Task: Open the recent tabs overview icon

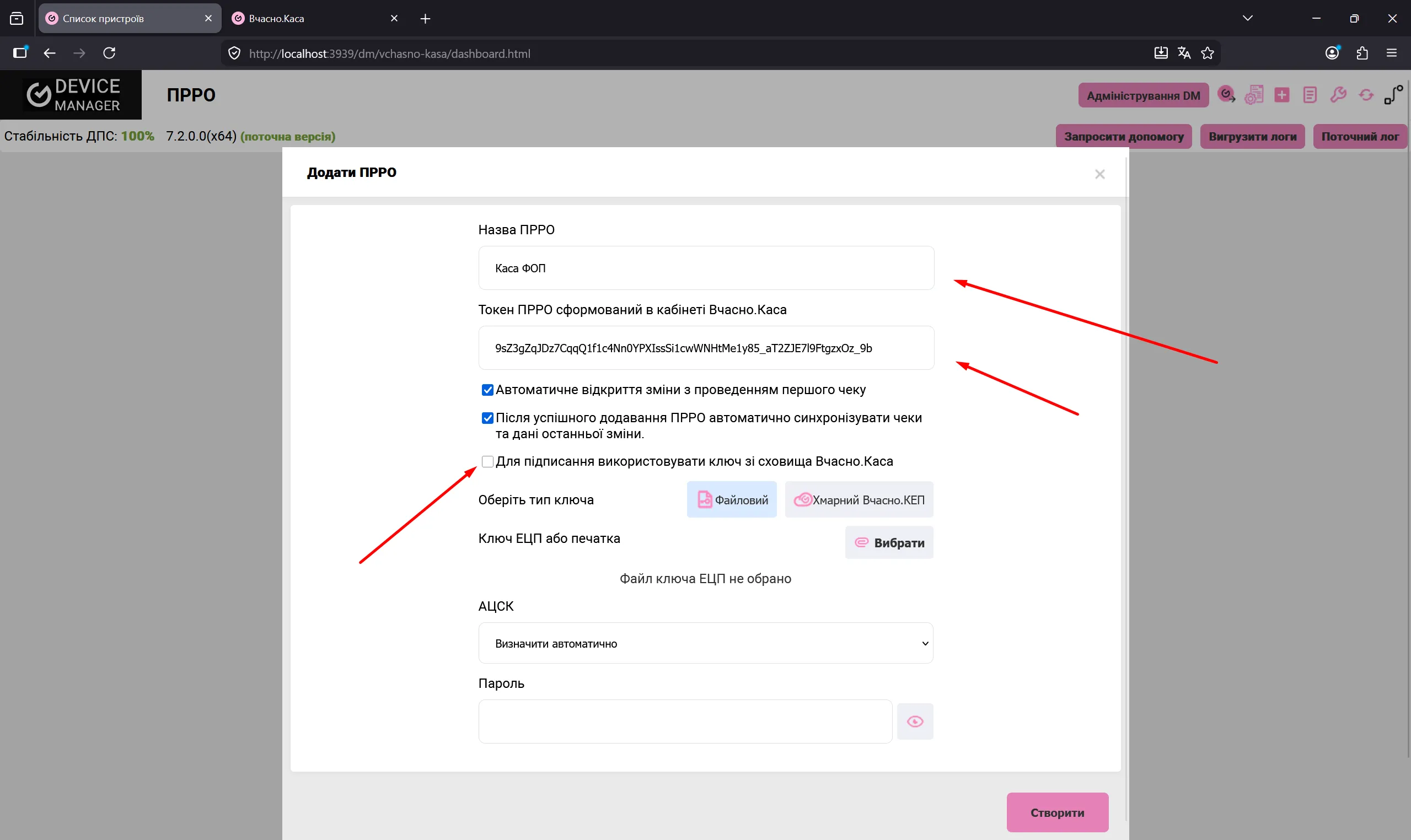Action: [x=17, y=19]
